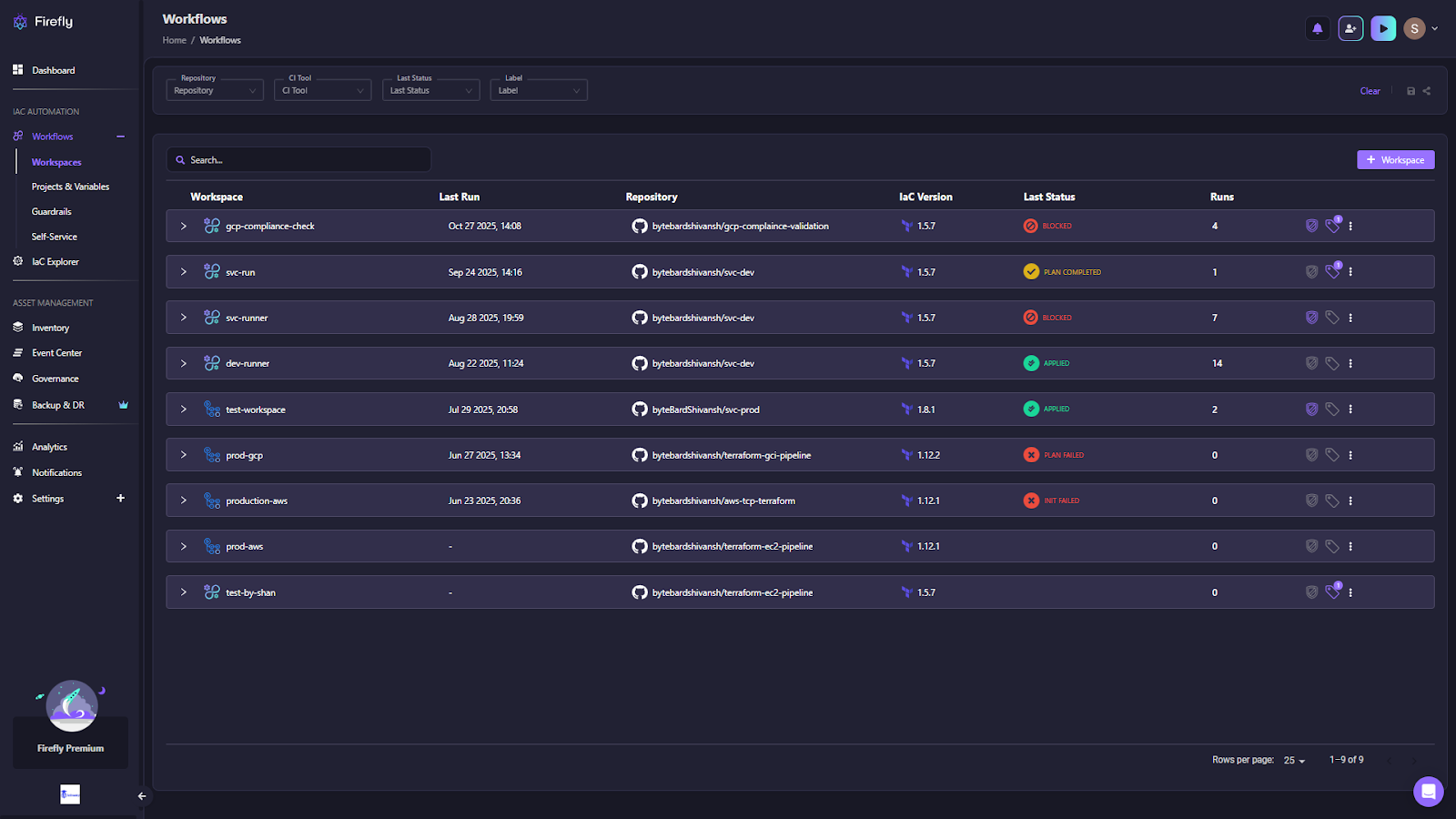The height and width of the screenshot is (819, 1456).
Task: Open Inventory in sidebar
Action: (x=50, y=328)
